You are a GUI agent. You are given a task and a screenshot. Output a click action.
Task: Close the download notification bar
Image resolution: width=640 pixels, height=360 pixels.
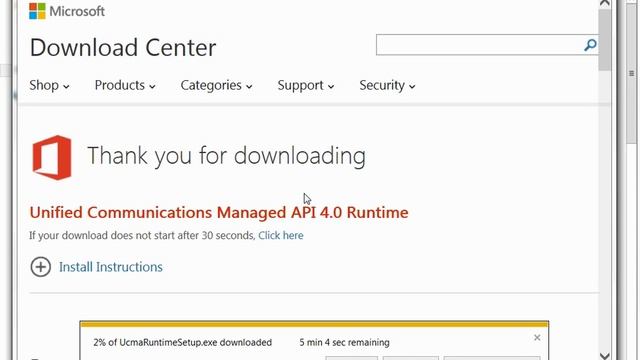point(537,338)
